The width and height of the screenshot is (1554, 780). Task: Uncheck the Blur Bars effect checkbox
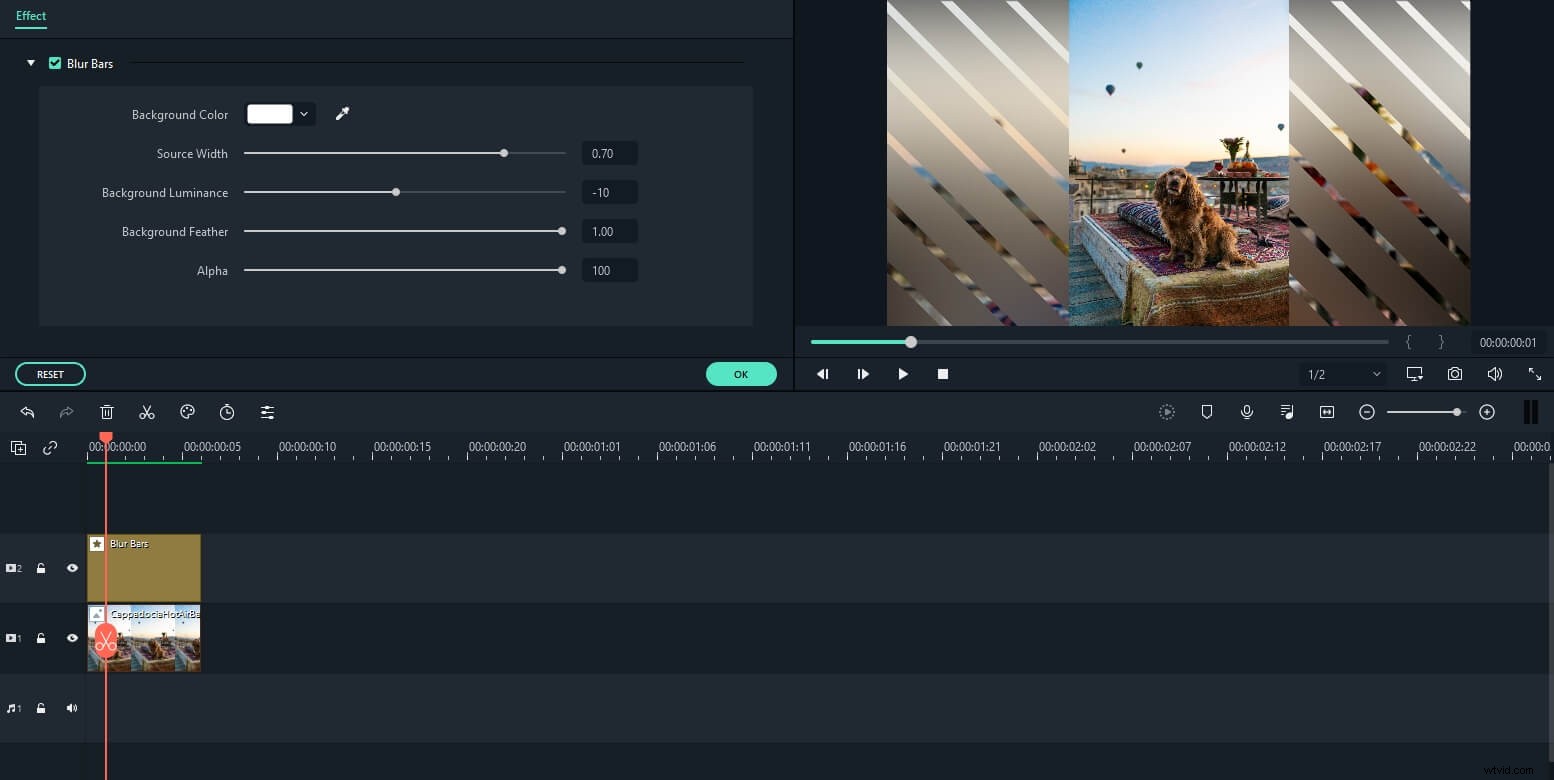(x=55, y=63)
